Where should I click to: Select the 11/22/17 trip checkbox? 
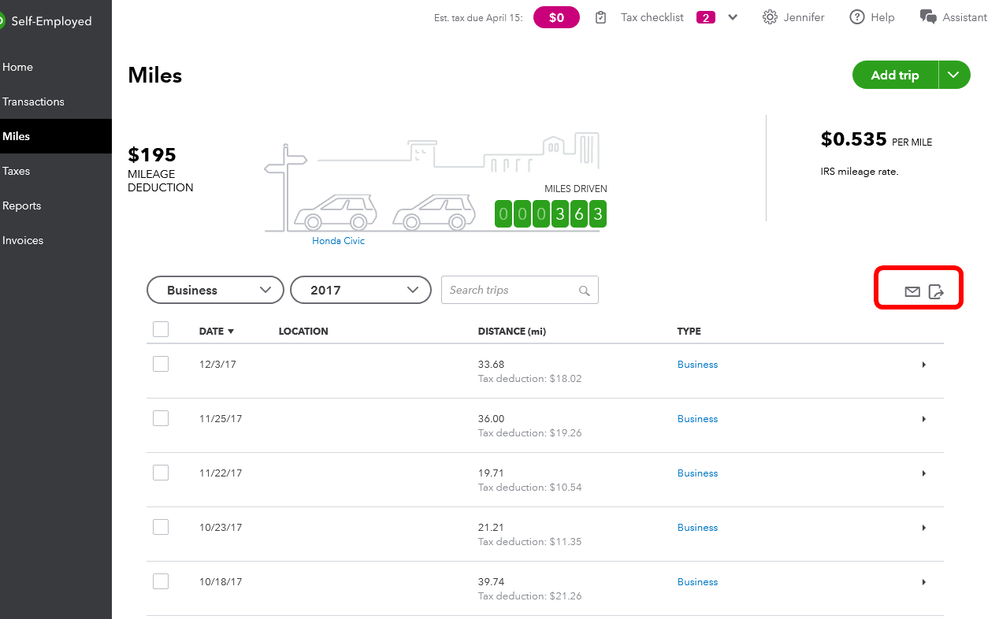pos(161,473)
